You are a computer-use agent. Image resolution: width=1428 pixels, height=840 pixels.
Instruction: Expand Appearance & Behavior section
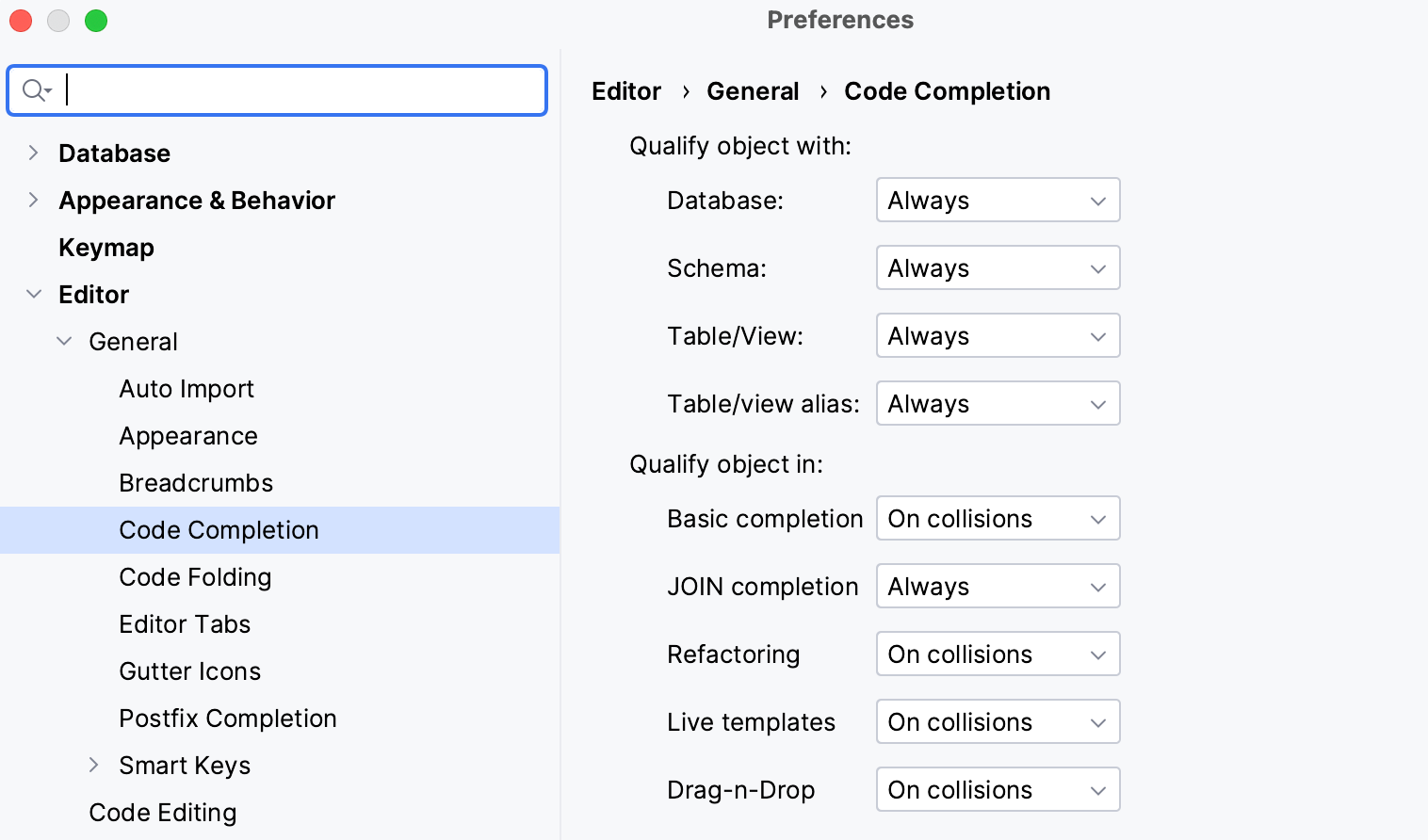[34, 200]
